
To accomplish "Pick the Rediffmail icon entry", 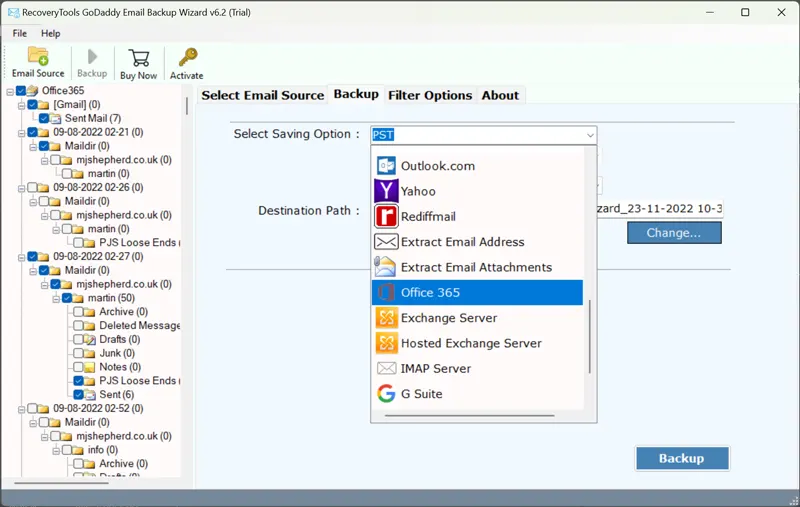I will [386, 216].
